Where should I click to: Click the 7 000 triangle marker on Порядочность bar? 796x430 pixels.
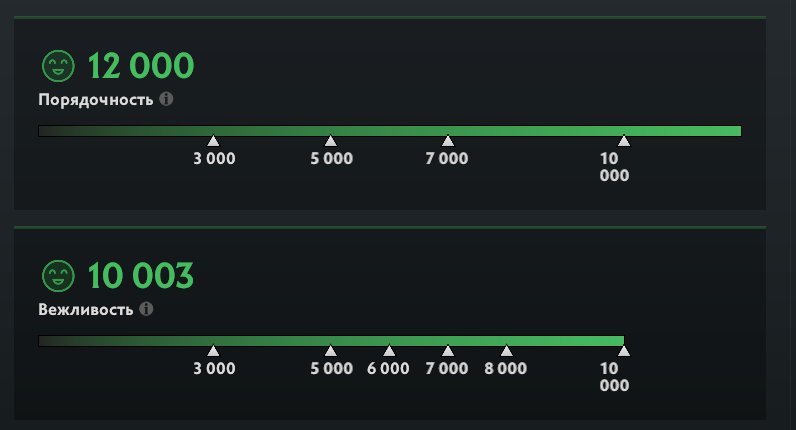[448, 141]
